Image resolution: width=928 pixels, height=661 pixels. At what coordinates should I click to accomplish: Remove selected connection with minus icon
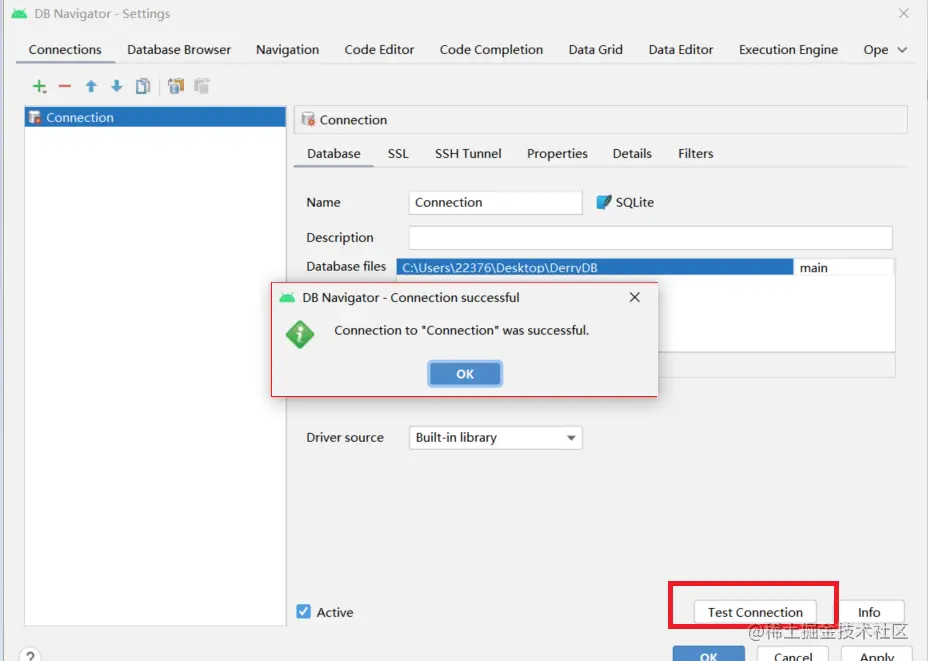[x=65, y=86]
